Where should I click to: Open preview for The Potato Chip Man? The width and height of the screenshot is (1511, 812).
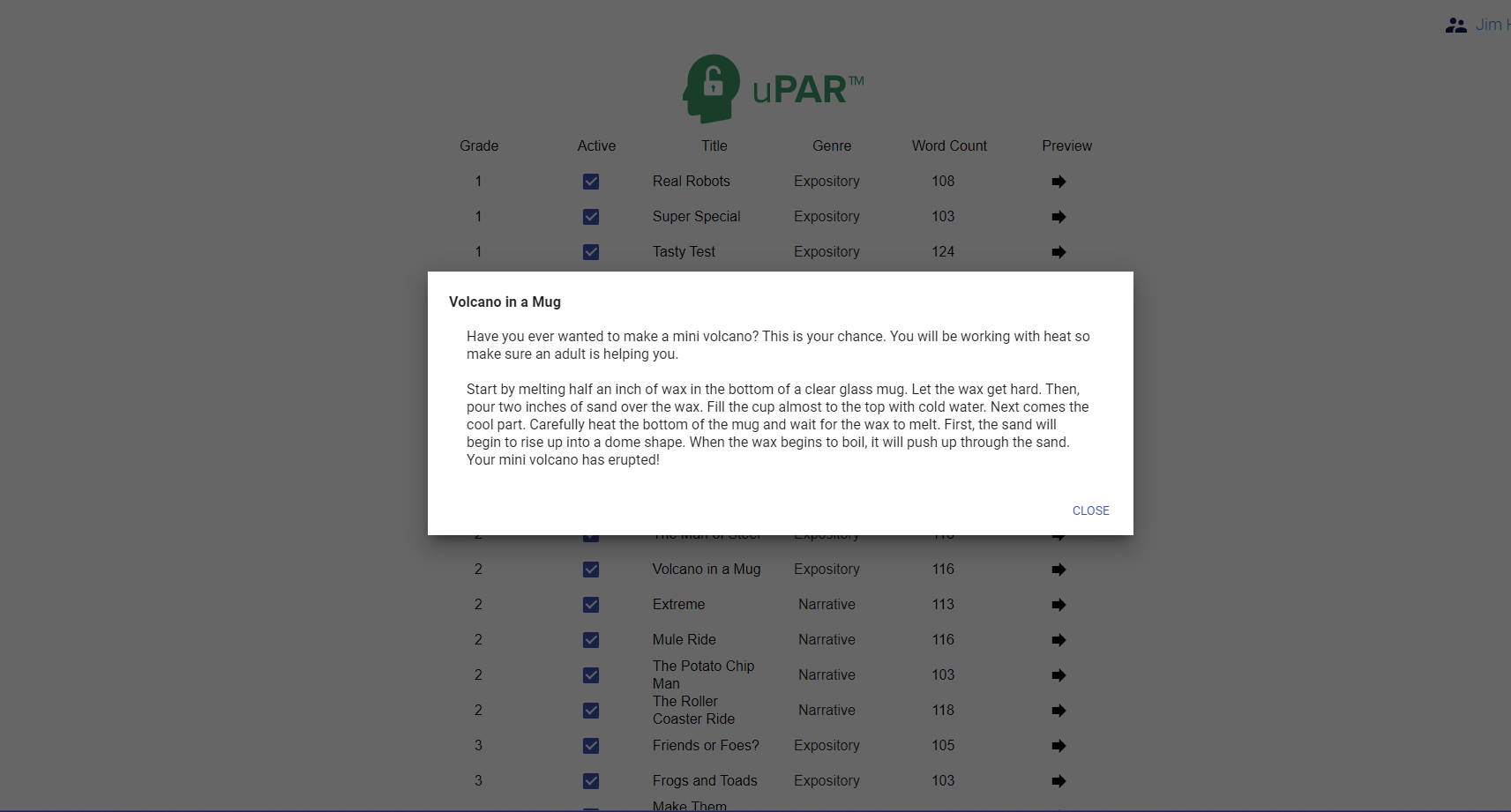click(1058, 675)
